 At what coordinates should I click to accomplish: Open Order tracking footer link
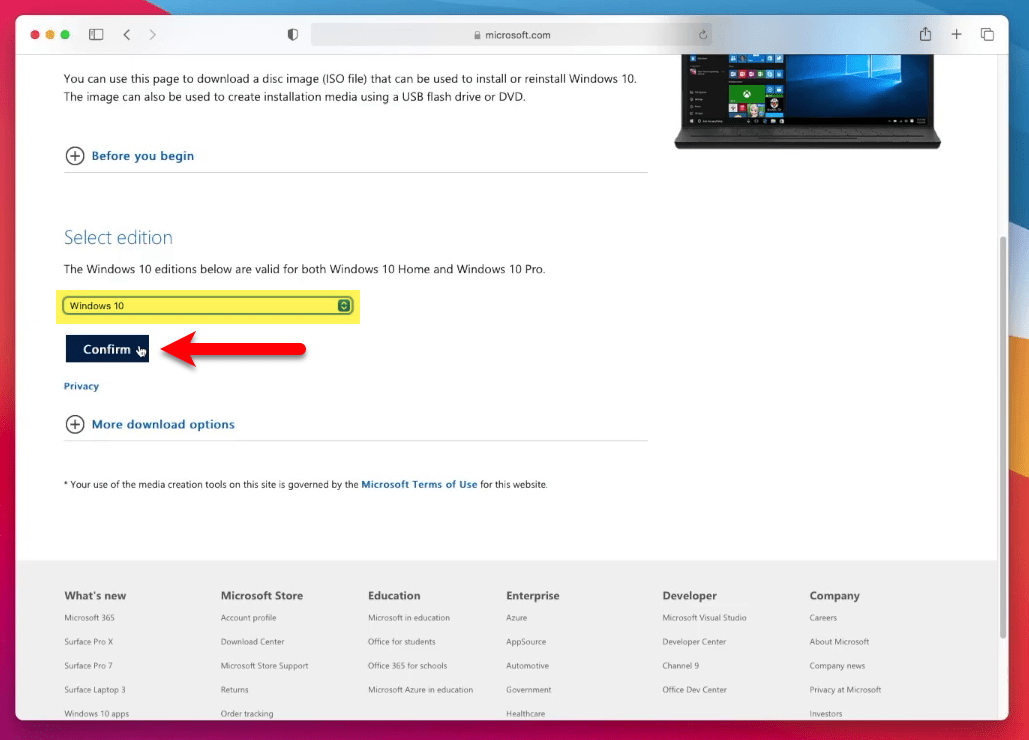coord(247,714)
